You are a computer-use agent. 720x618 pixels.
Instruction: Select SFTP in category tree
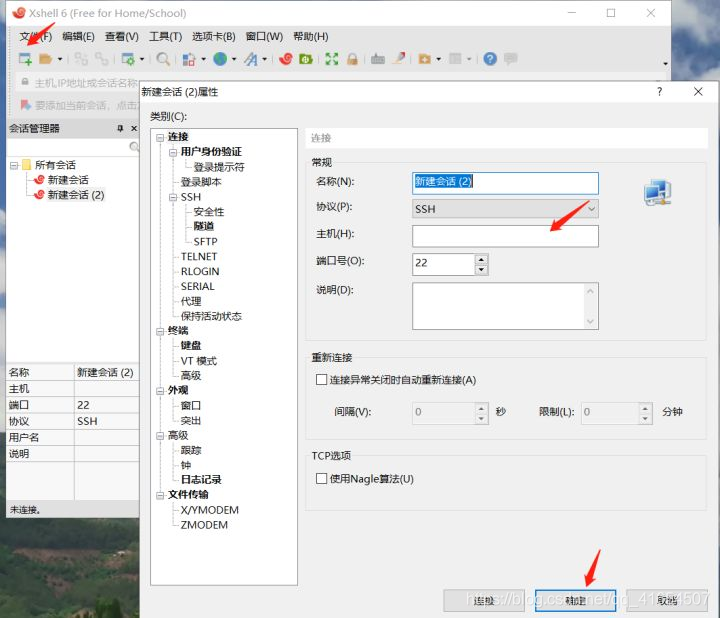click(x=205, y=242)
